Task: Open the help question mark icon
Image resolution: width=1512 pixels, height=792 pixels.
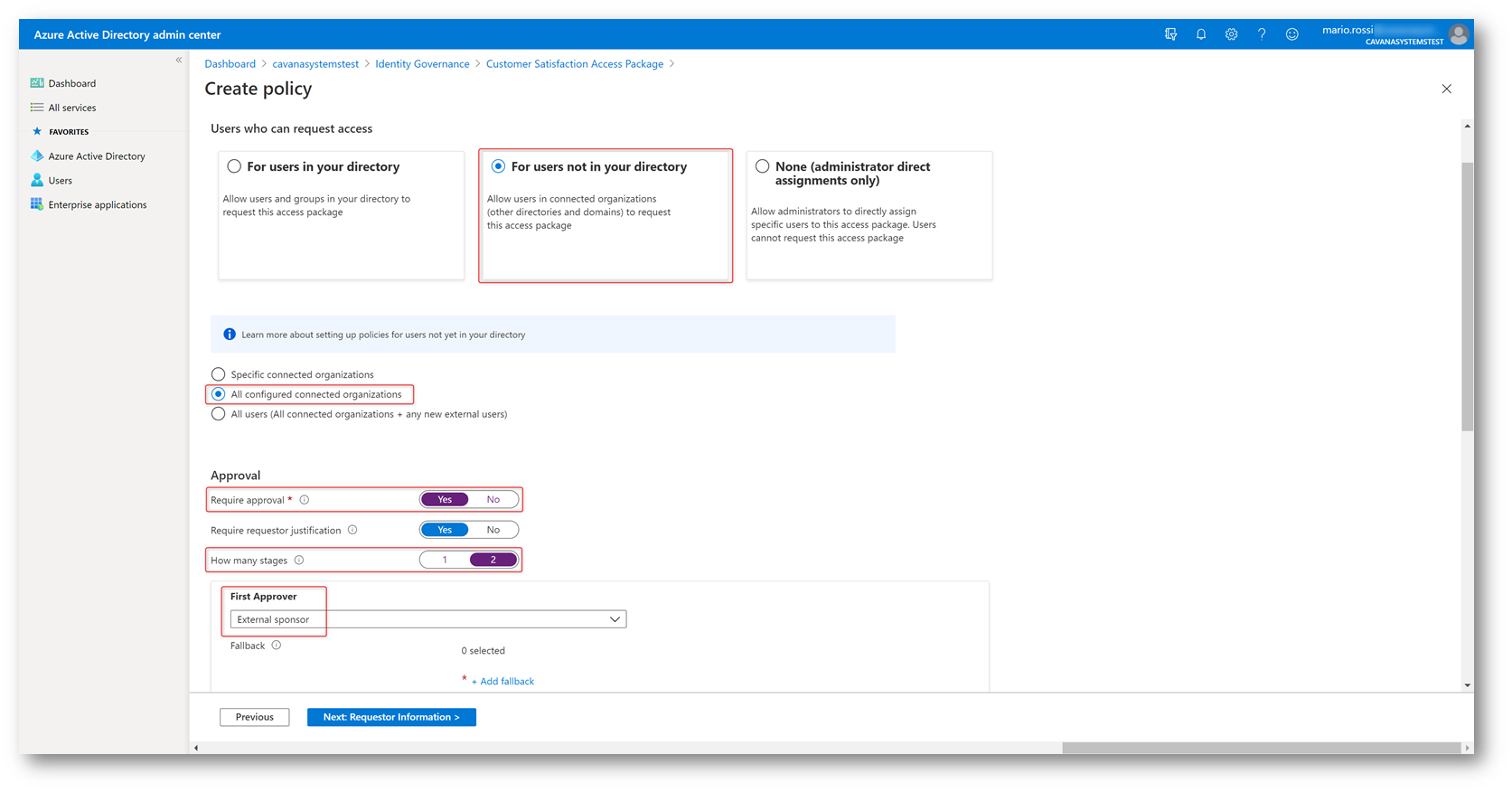Action: pos(1262,34)
